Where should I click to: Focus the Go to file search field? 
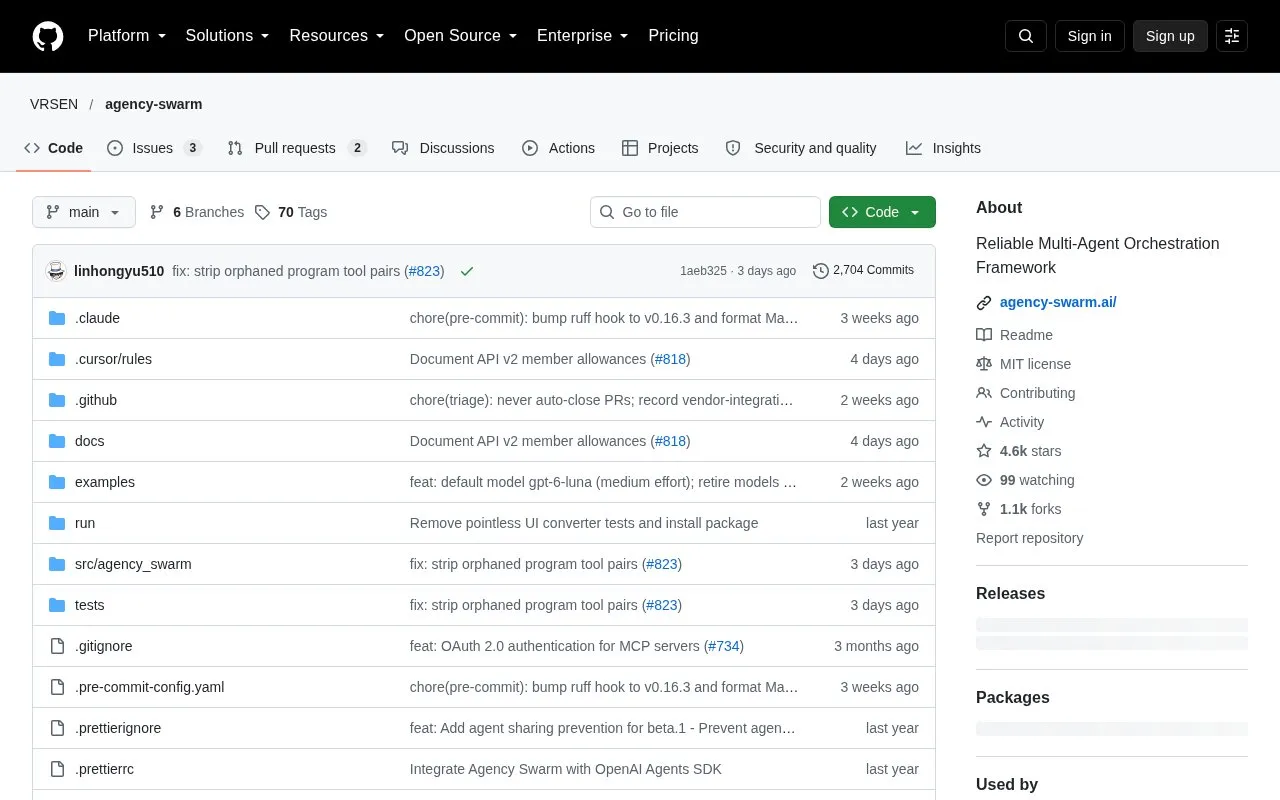coord(705,212)
